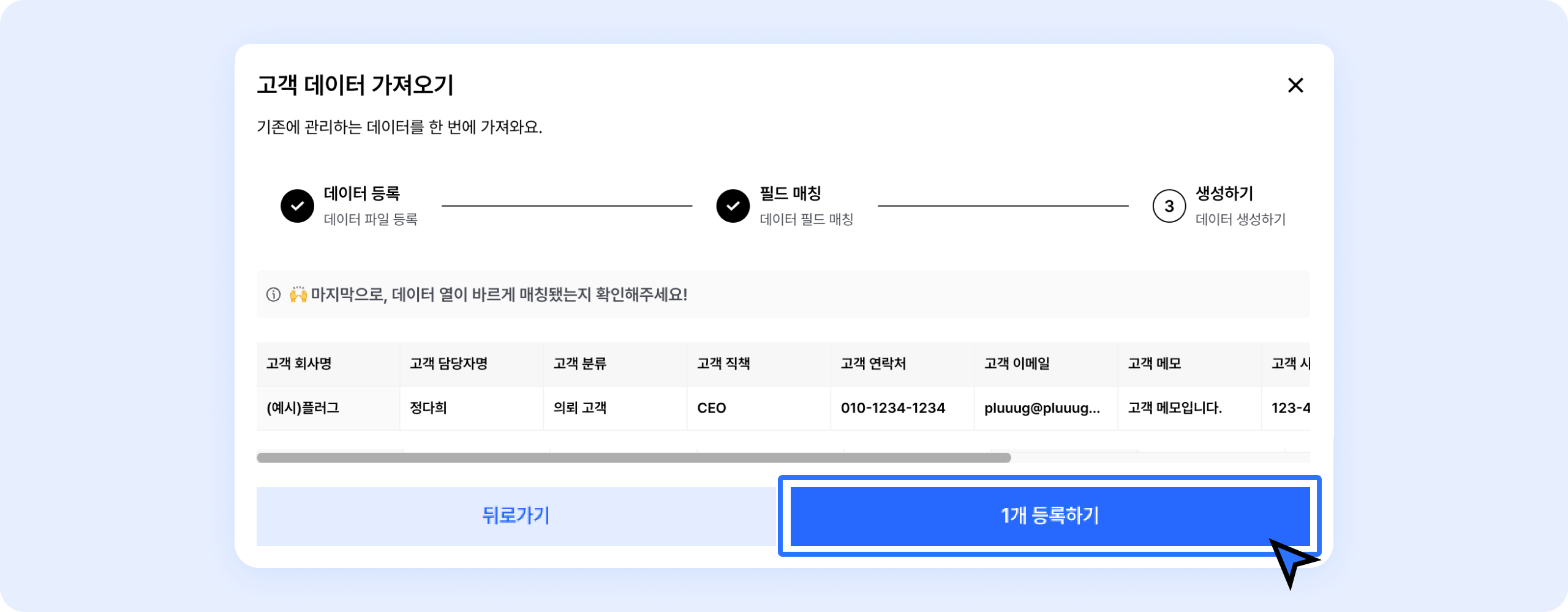
Task: Close the 고객 데이터 가져오기 dialog
Action: pos(1295,85)
